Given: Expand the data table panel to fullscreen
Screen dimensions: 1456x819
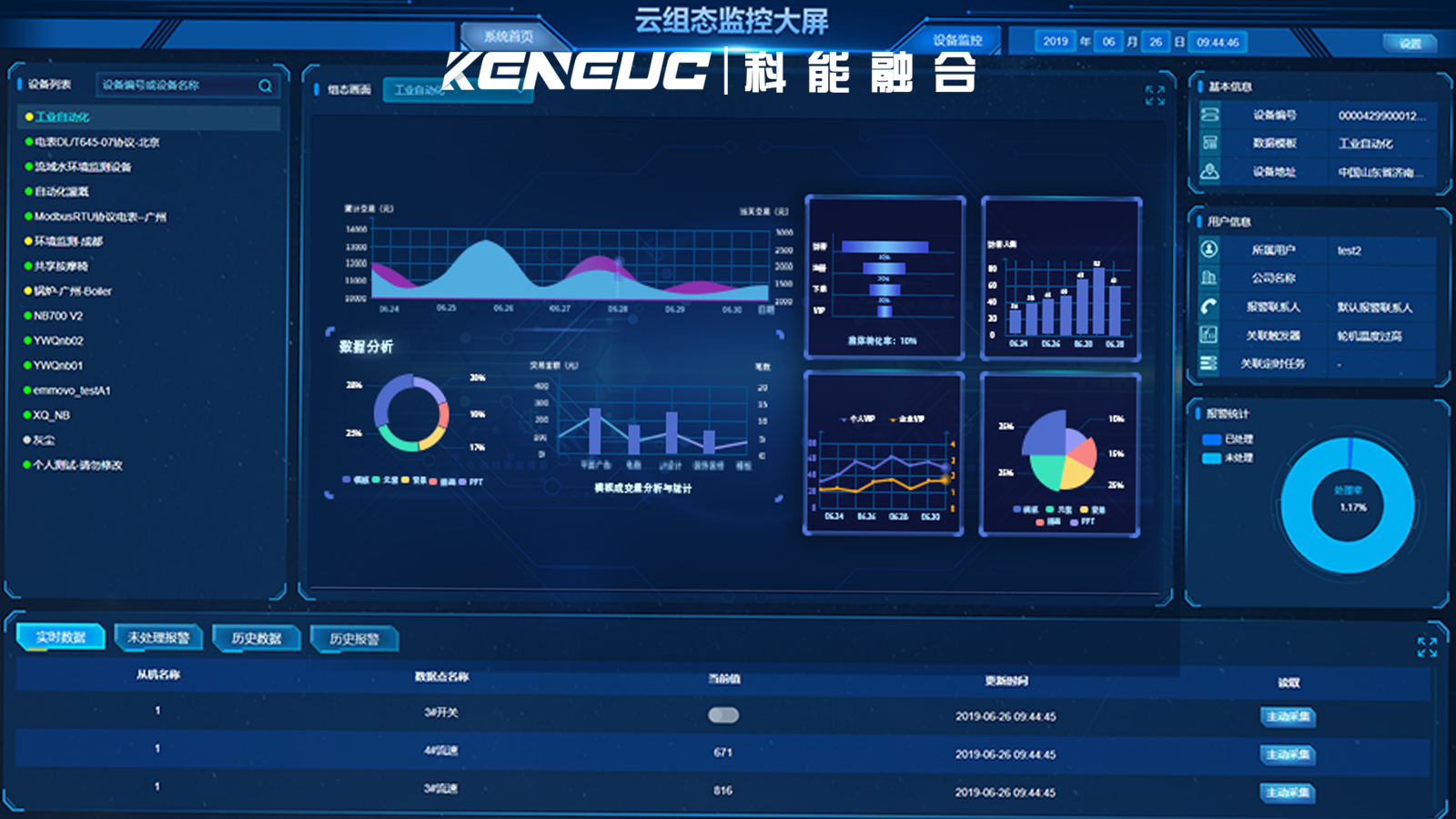Looking at the screenshot, I should click(1427, 647).
